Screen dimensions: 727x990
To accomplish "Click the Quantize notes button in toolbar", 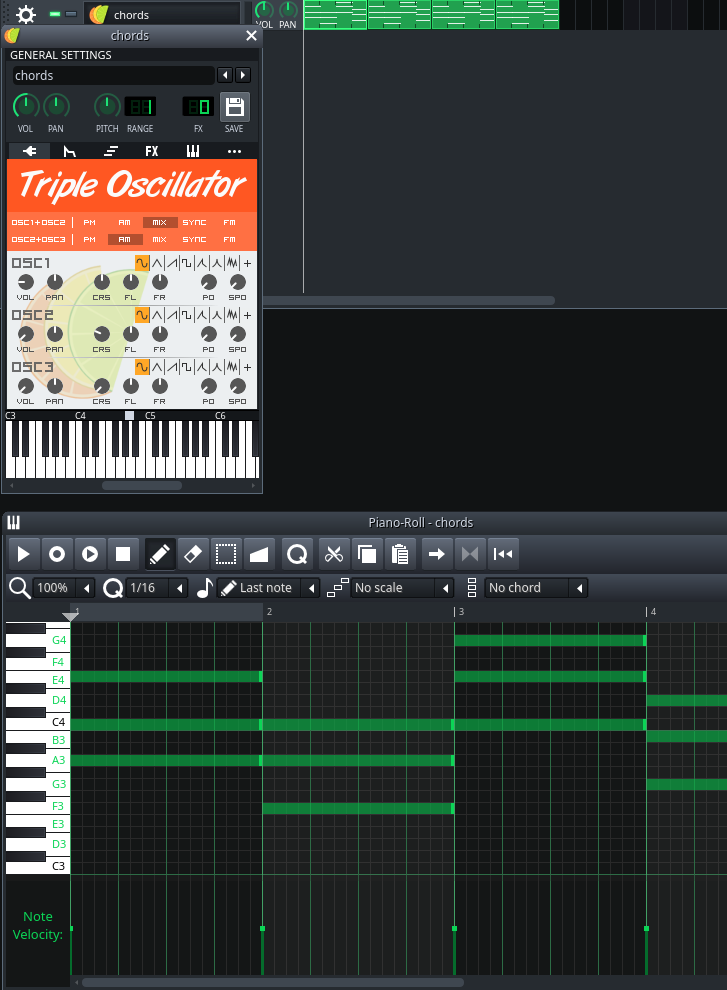I will point(297,554).
